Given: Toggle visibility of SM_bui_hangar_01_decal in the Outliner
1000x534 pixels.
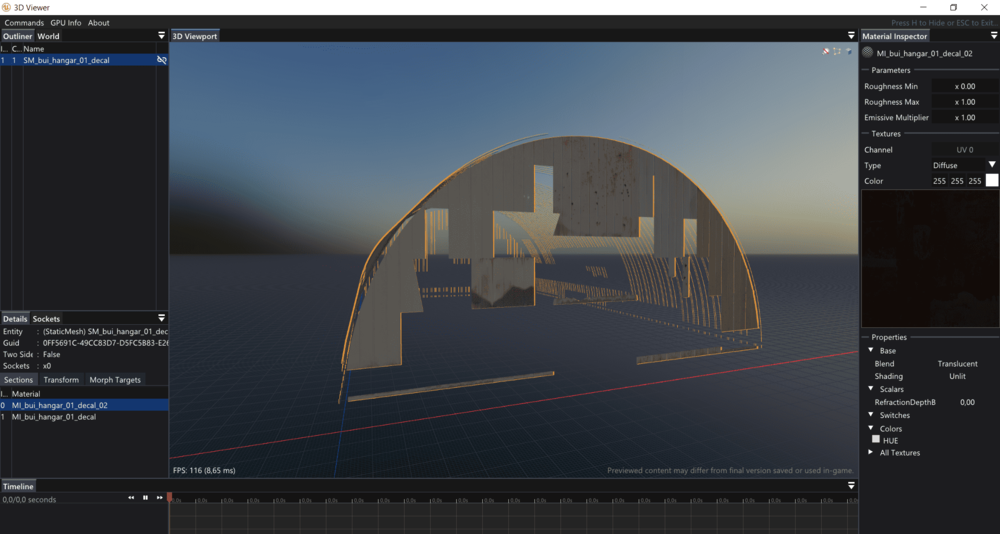Looking at the screenshot, I should click(x=161, y=60).
